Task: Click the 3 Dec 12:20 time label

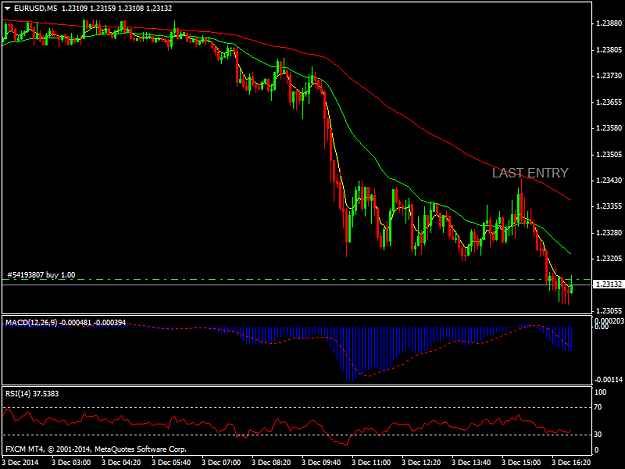Action: tap(421, 463)
